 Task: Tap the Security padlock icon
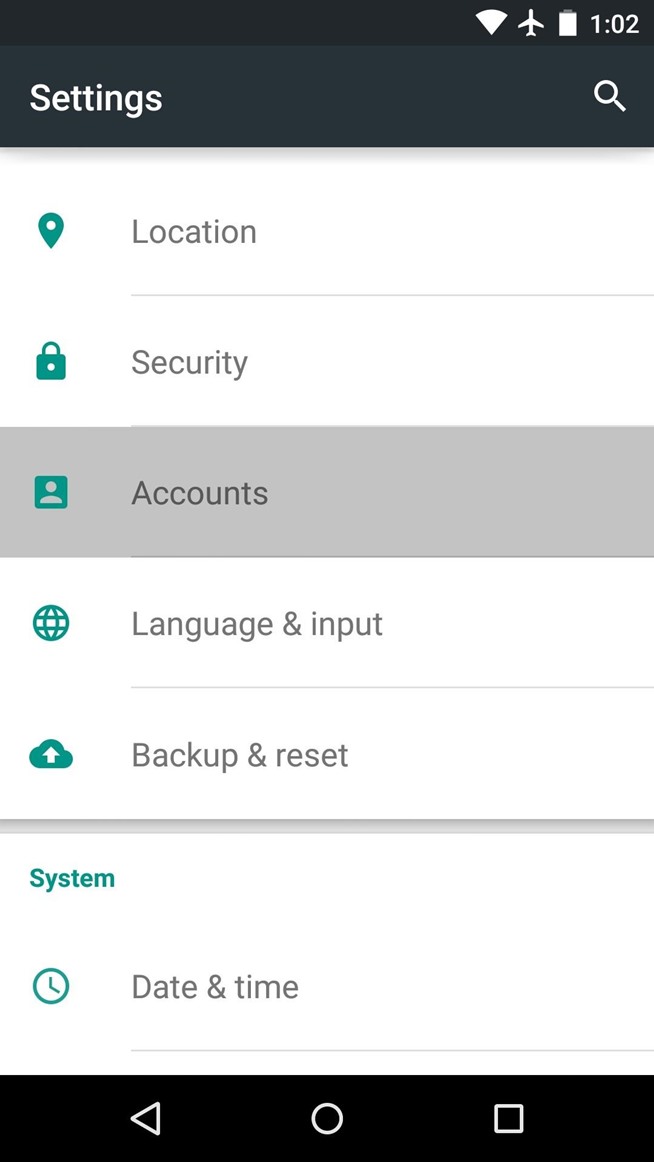click(50, 362)
